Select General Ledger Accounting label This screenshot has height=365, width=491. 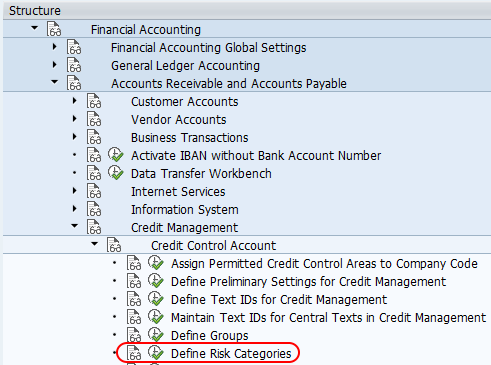[185, 66]
